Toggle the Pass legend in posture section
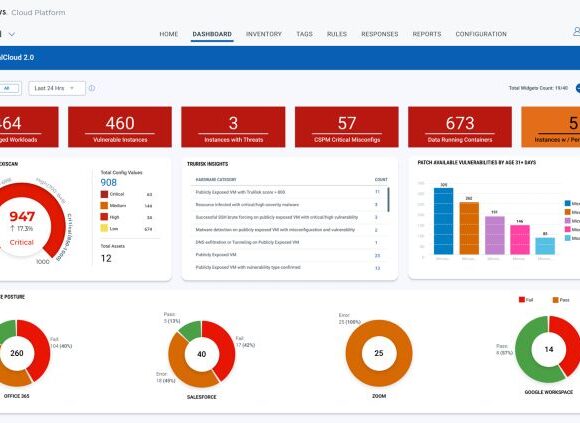The height and width of the screenshot is (423, 580). tap(556, 300)
